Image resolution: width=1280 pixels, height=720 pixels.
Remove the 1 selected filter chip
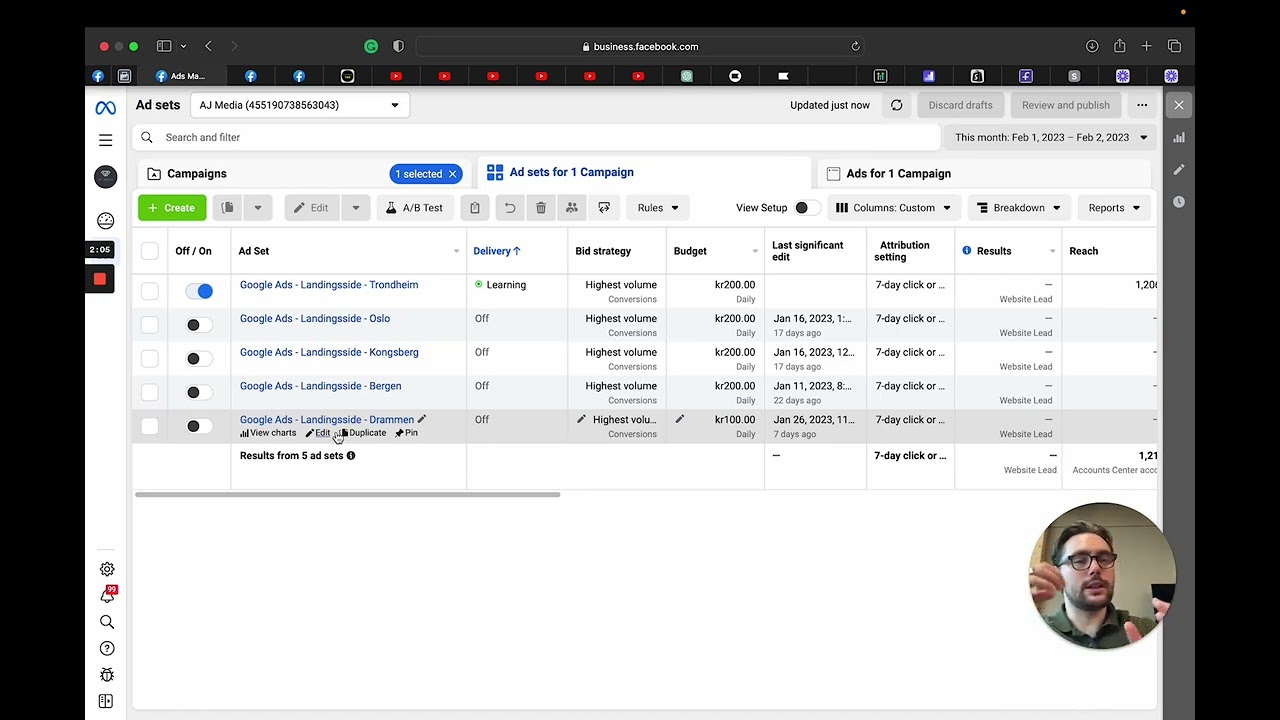452,174
